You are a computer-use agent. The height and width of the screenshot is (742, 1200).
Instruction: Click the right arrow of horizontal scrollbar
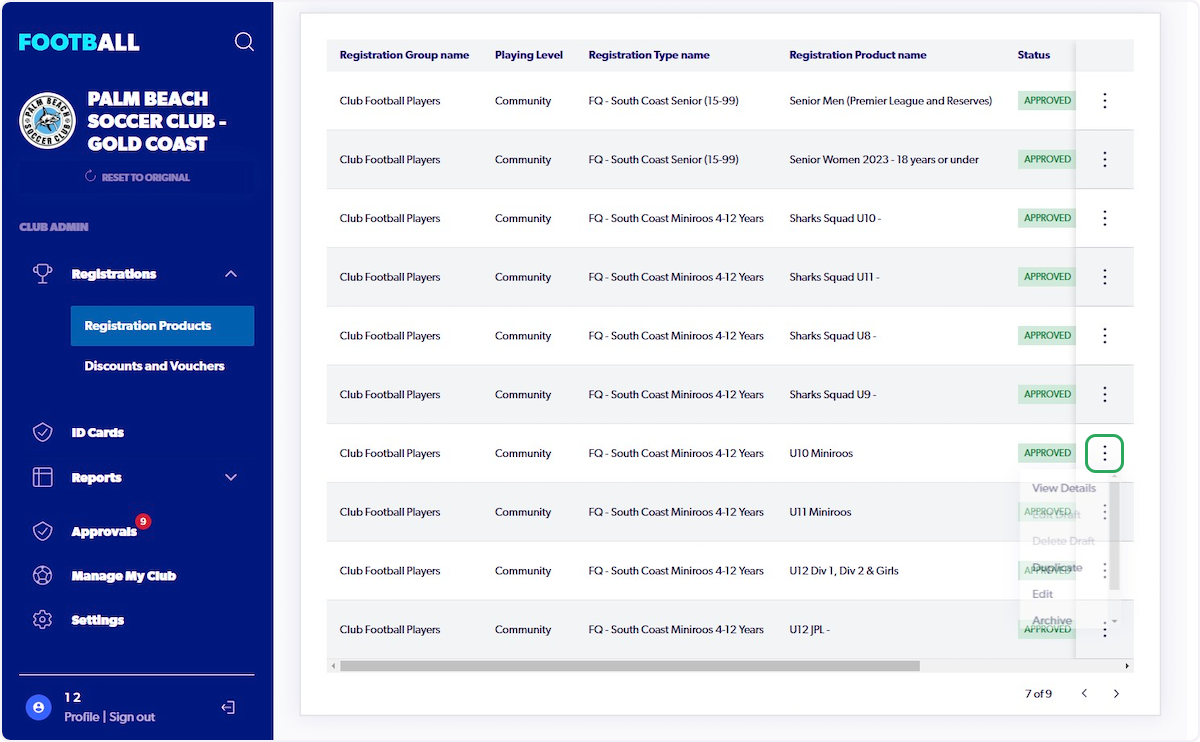[1128, 666]
